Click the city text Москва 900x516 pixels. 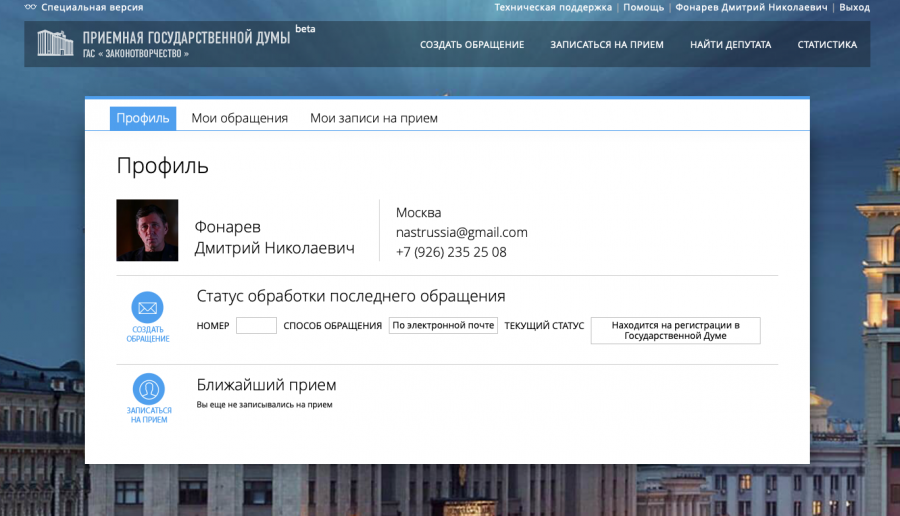pyautogui.click(x=418, y=212)
